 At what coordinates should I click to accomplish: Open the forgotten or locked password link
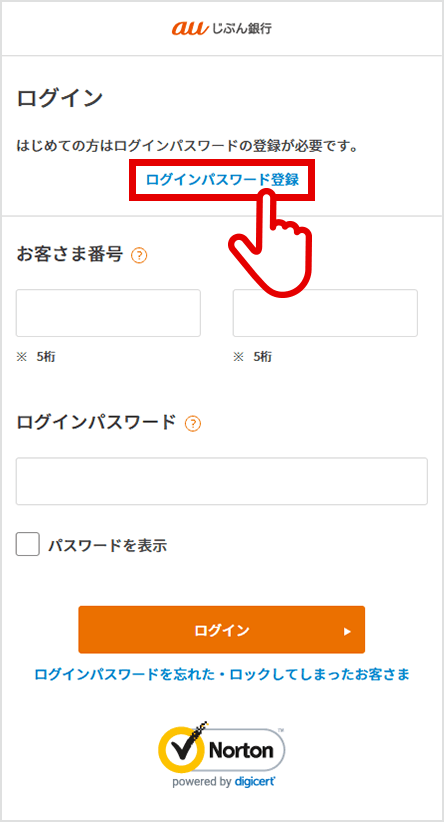(x=222, y=674)
